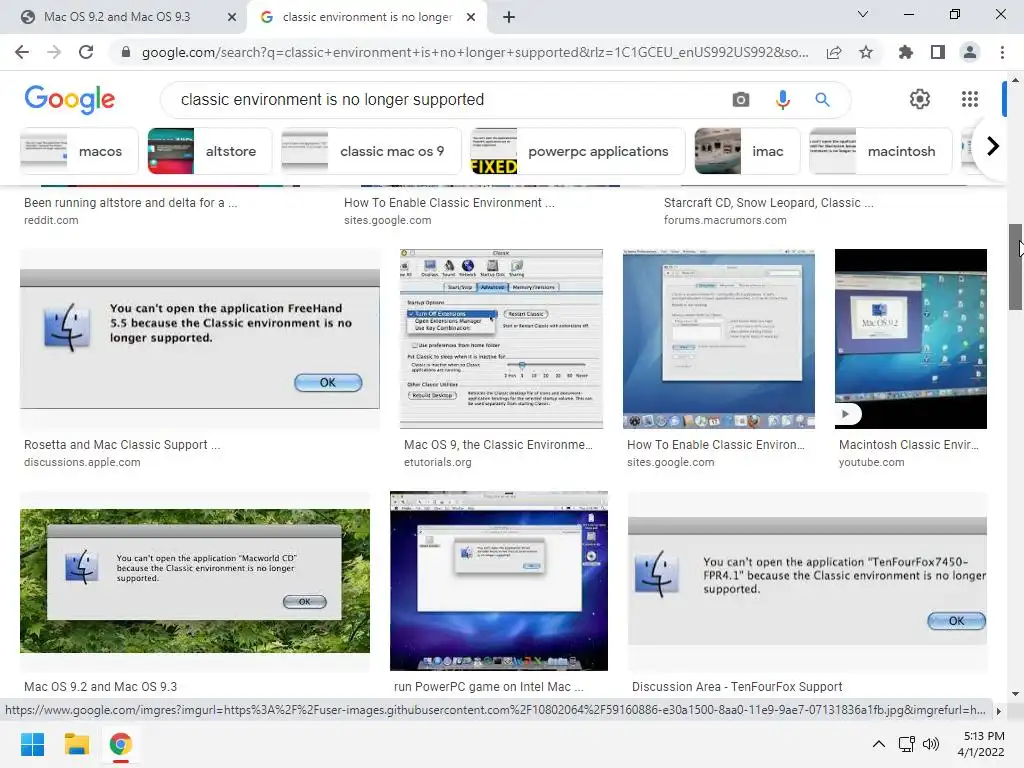Open the PowerPC game on Intel Mac thumbnail
1024x768 pixels.
click(x=499, y=581)
